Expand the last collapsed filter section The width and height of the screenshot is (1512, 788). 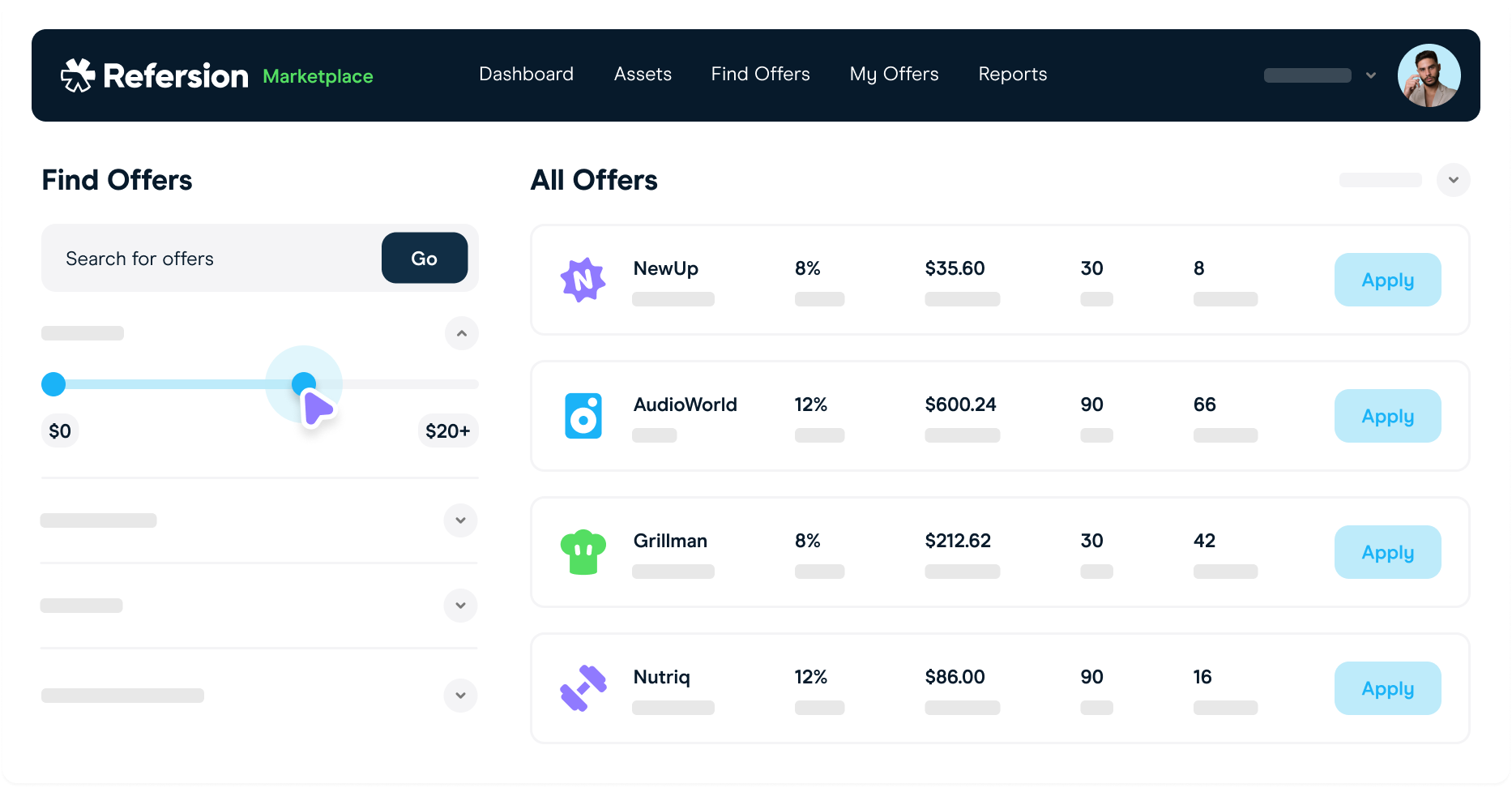coord(460,696)
